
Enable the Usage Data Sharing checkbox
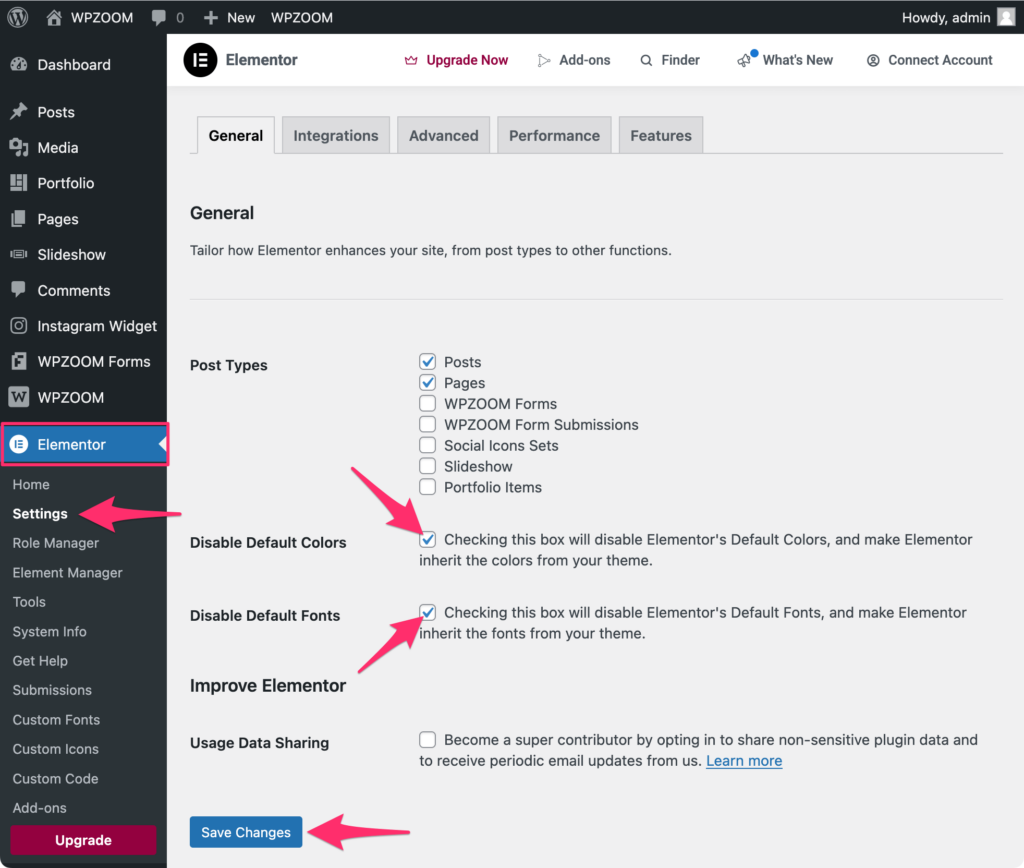point(427,740)
